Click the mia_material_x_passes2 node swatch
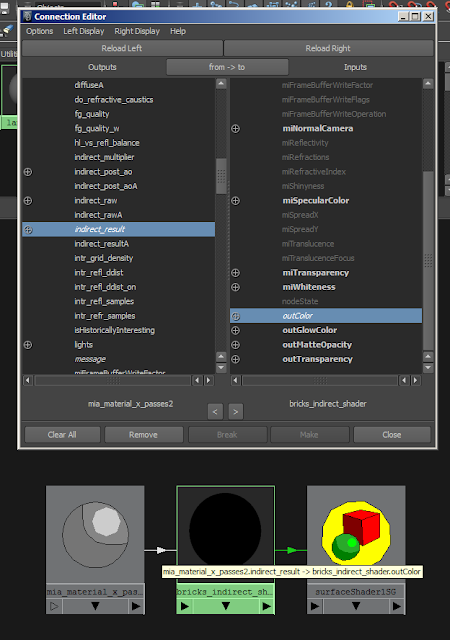The width and height of the screenshot is (450, 640). (x=95, y=535)
